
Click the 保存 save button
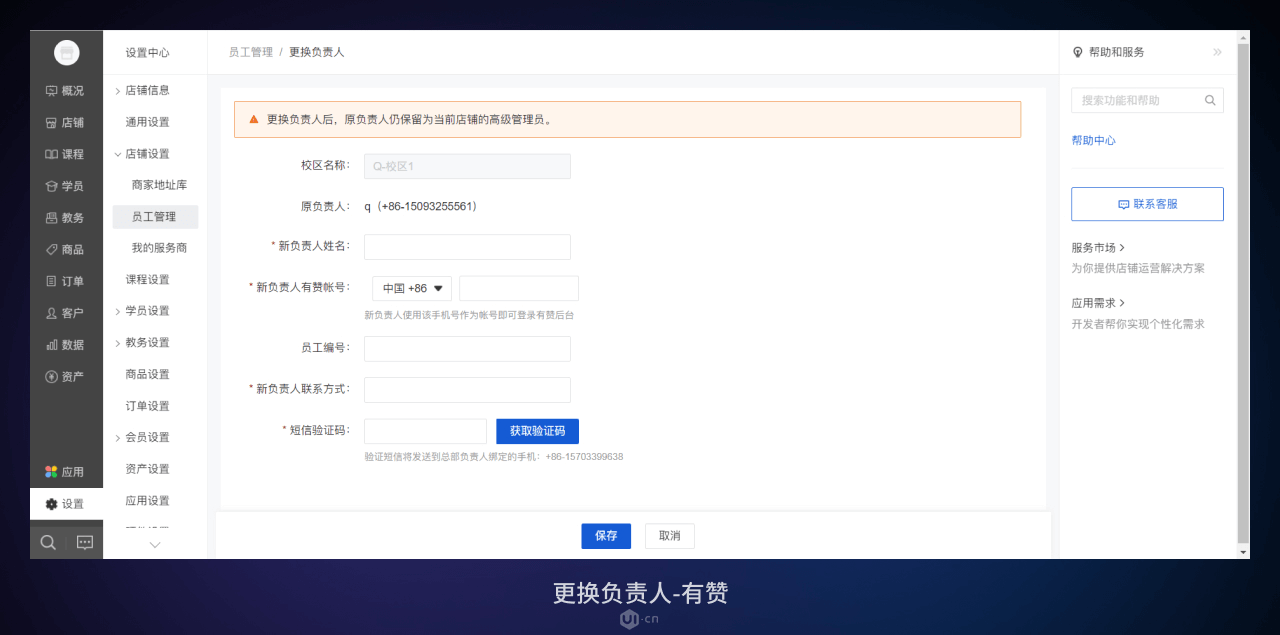[x=606, y=536]
